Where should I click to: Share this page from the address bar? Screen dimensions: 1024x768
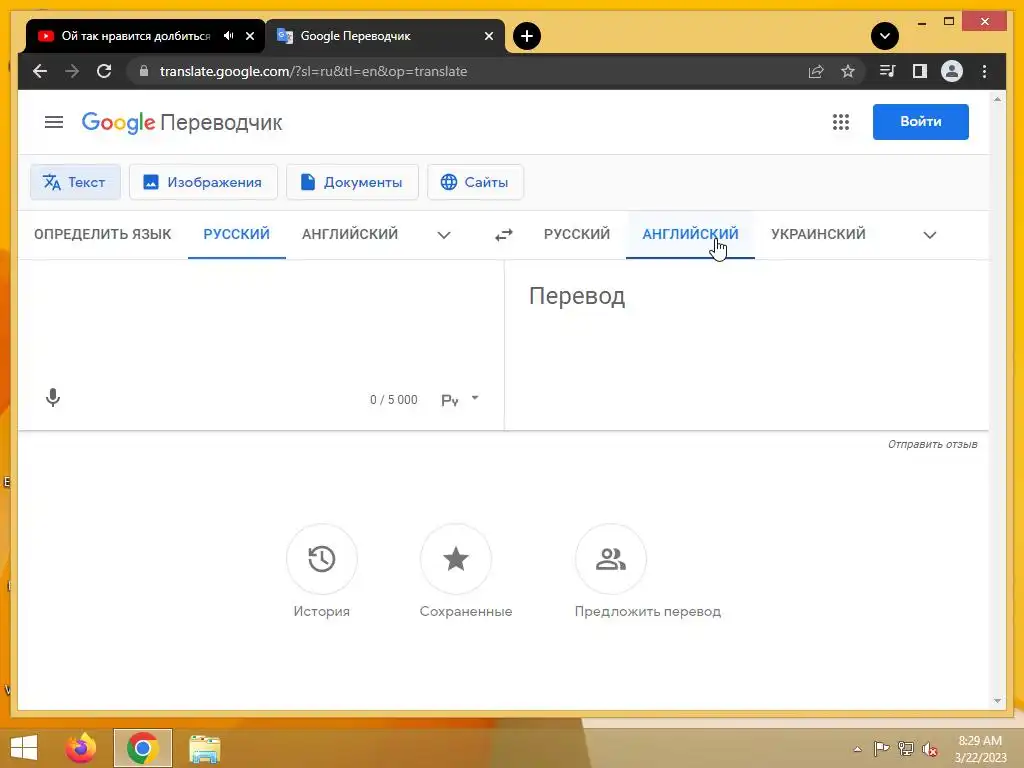pyautogui.click(x=816, y=71)
